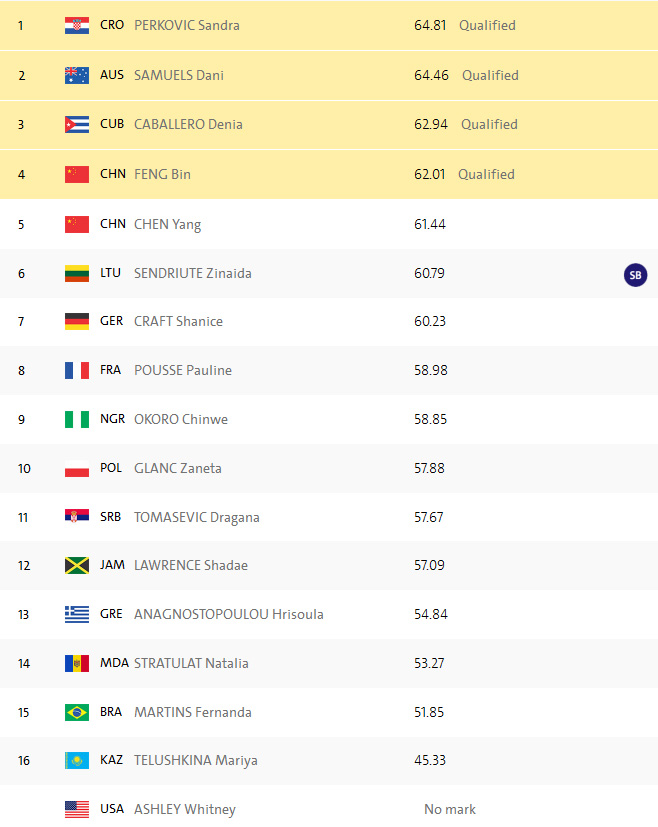Screen dimensions: 658x827
Task: Click the No mark result text
Action: click(450, 809)
